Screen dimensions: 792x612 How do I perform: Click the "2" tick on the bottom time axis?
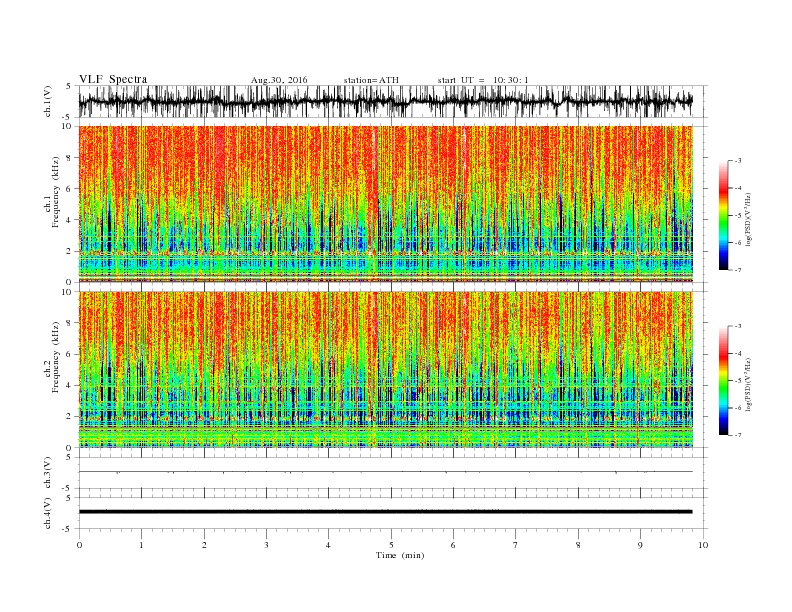coord(204,545)
